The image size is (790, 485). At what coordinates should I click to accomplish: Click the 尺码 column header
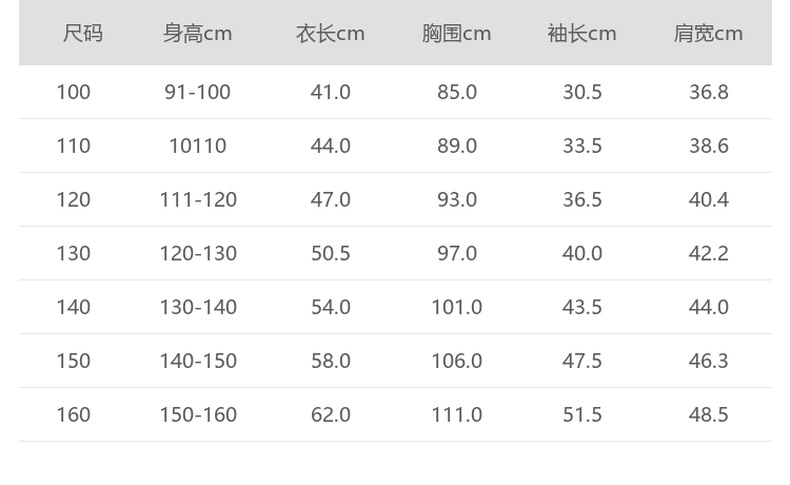83,34
